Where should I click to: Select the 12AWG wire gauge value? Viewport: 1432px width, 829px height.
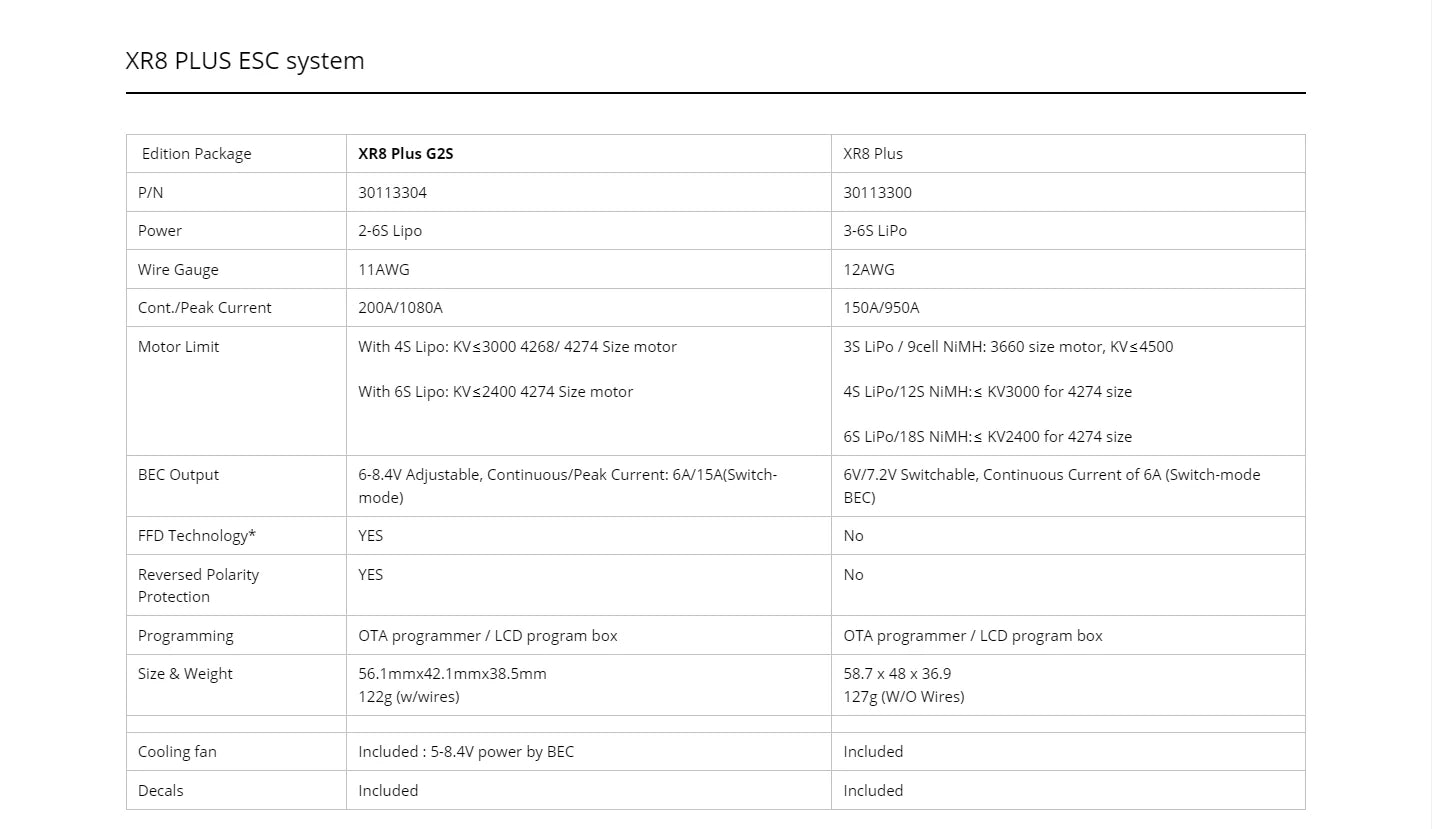[x=869, y=270]
